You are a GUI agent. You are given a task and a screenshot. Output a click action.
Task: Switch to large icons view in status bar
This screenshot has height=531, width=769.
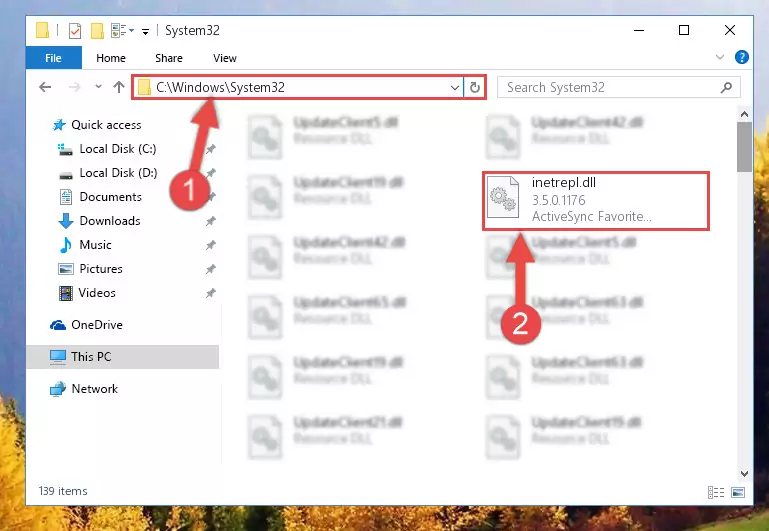(738, 492)
